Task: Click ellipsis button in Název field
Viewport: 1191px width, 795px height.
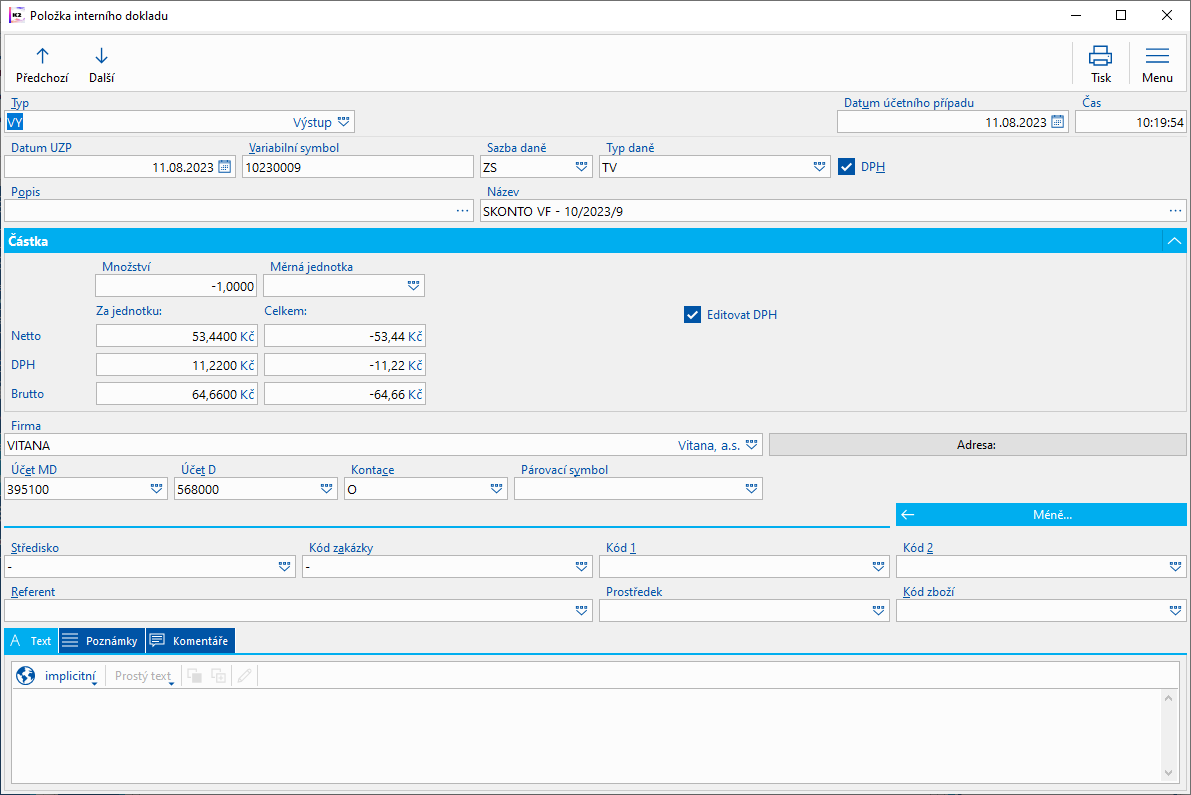Action: pyautogui.click(x=1175, y=211)
